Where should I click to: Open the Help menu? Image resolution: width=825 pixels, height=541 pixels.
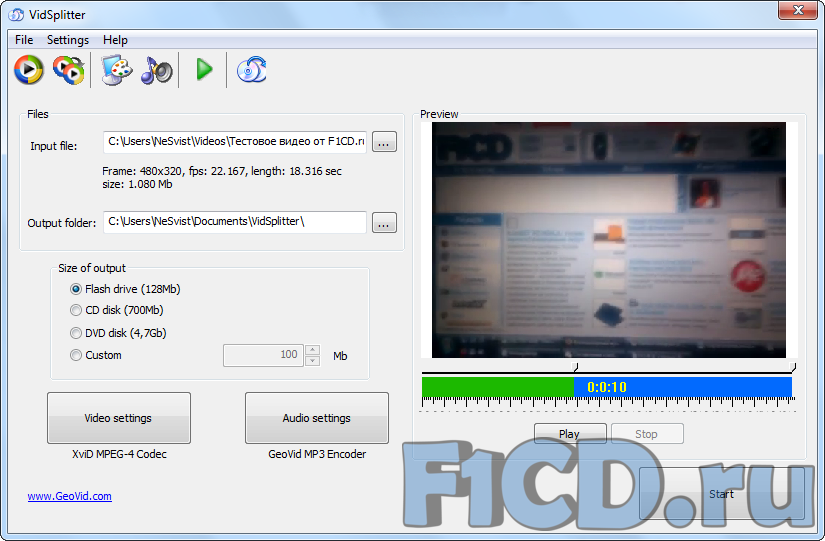pyautogui.click(x=115, y=40)
